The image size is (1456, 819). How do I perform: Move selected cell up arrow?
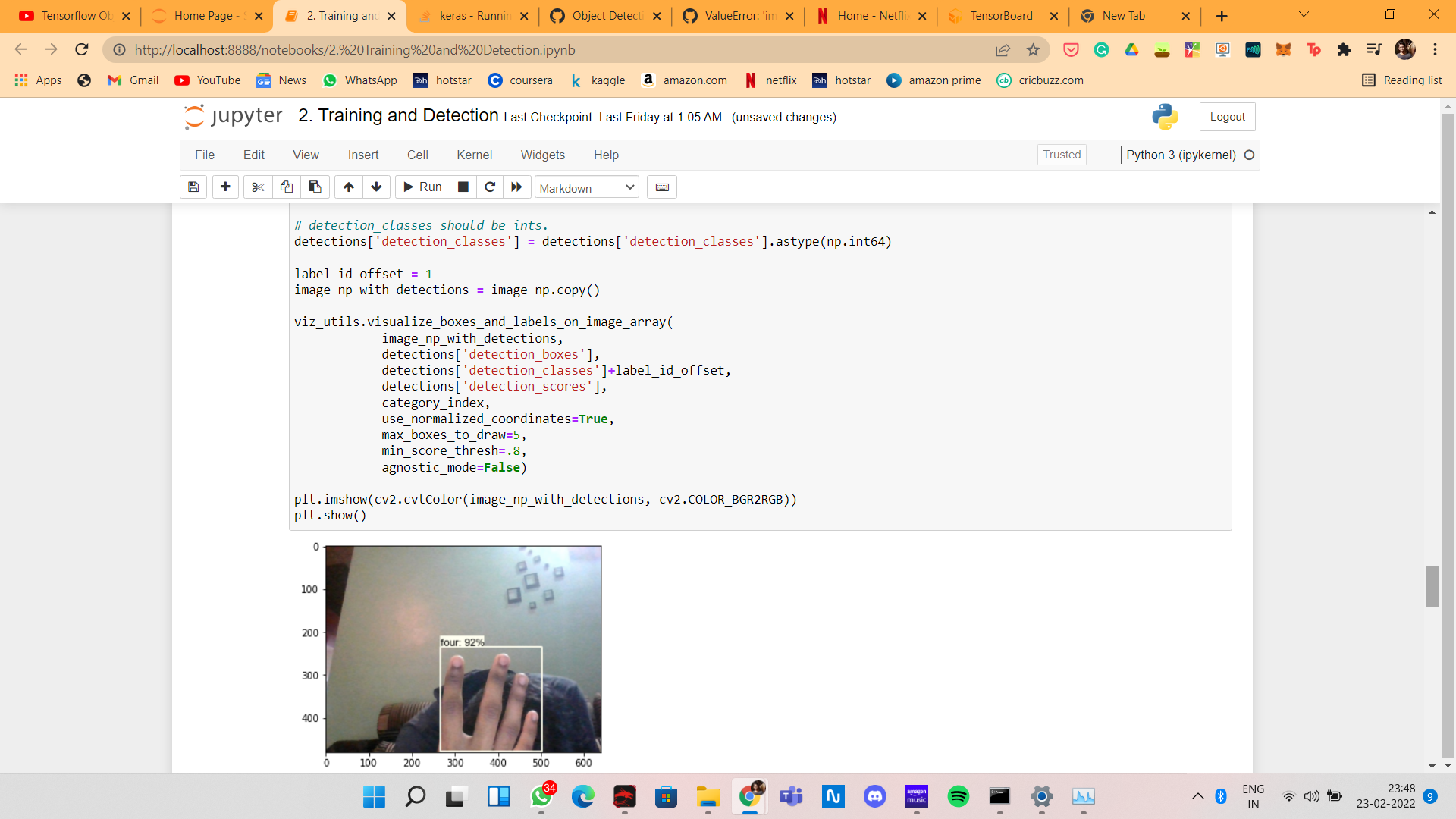349,187
